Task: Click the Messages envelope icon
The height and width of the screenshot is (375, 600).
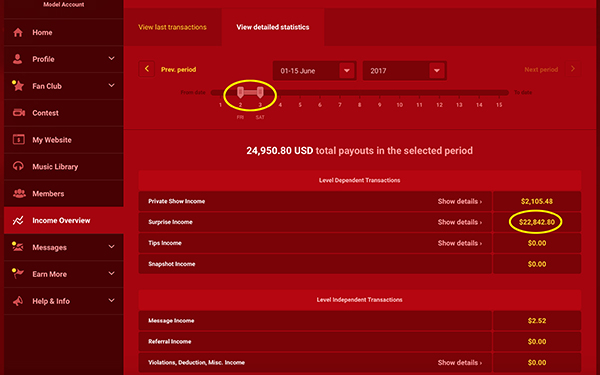Action: point(18,247)
